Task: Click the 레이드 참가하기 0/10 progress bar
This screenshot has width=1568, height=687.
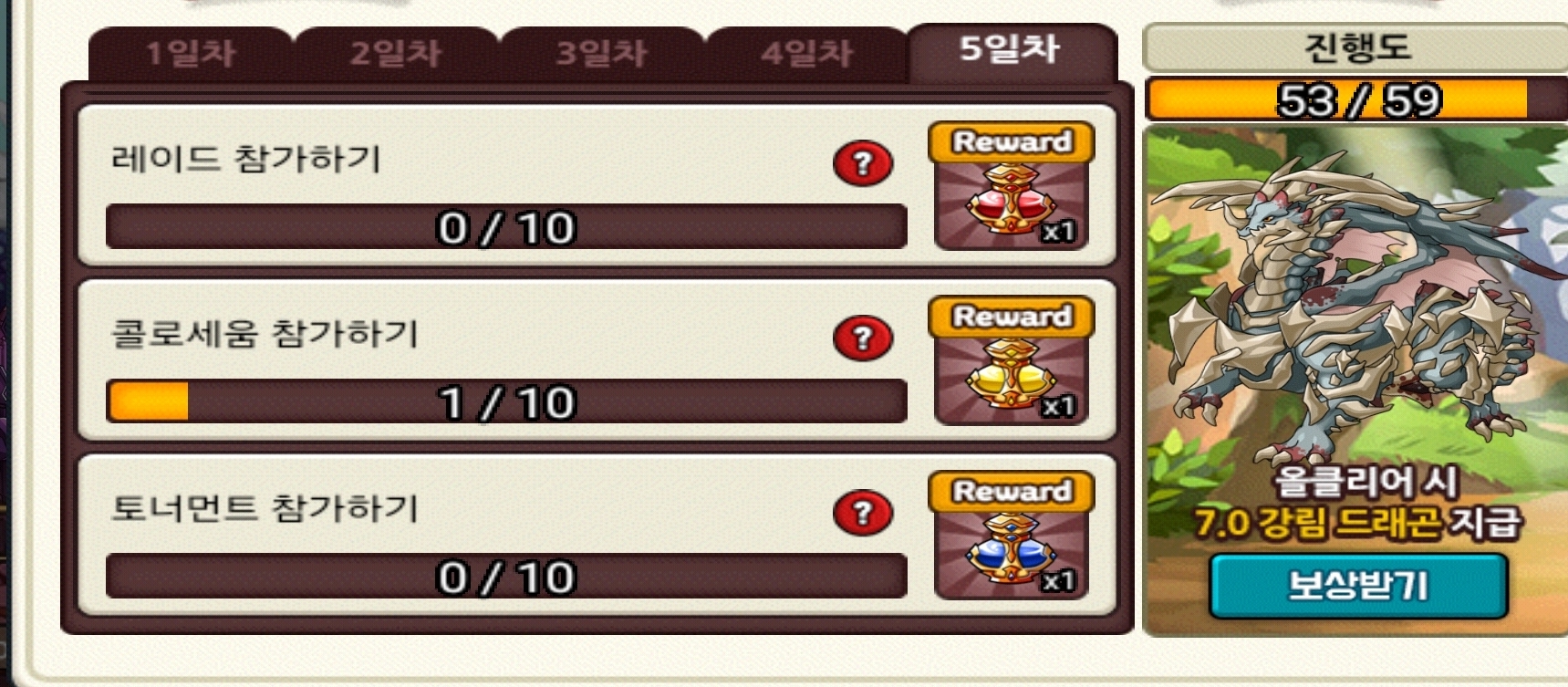Action: coord(506,226)
